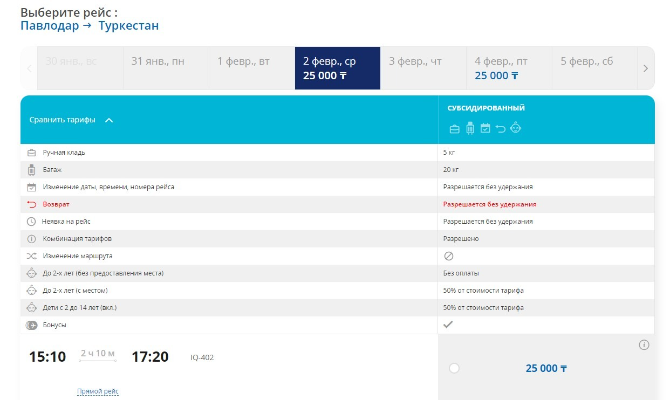Collapse the 'Сравнить тарифы' comparison section
The width and height of the screenshot is (670, 400).
109,120
